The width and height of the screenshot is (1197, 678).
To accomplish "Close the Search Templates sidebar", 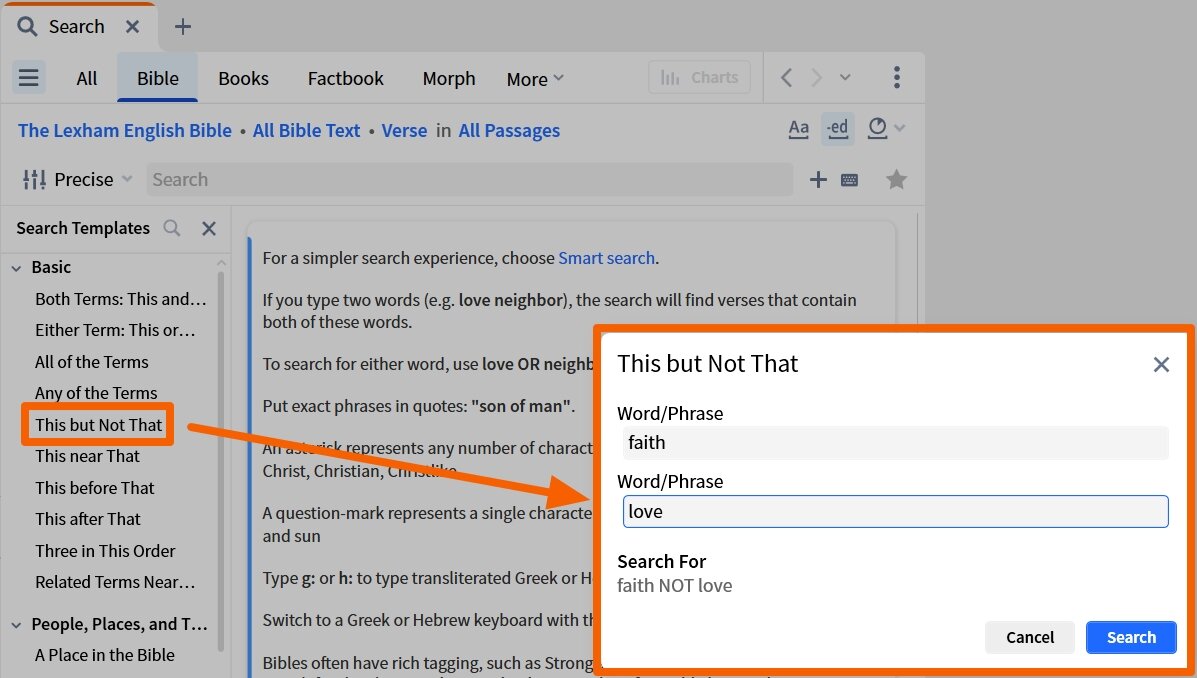I will (x=208, y=228).
